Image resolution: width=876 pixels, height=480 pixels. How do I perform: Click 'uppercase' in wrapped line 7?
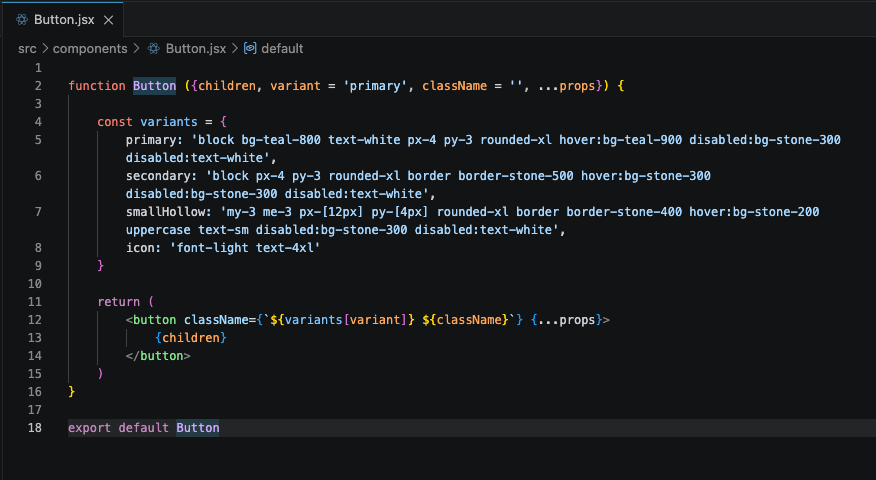[158, 230]
